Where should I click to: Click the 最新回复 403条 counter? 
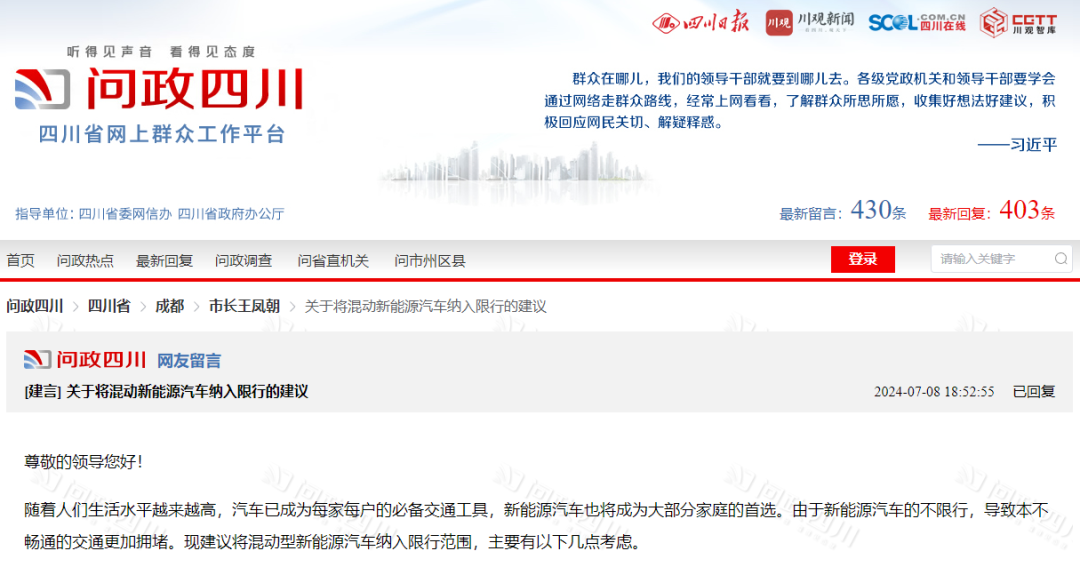coord(991,211)
